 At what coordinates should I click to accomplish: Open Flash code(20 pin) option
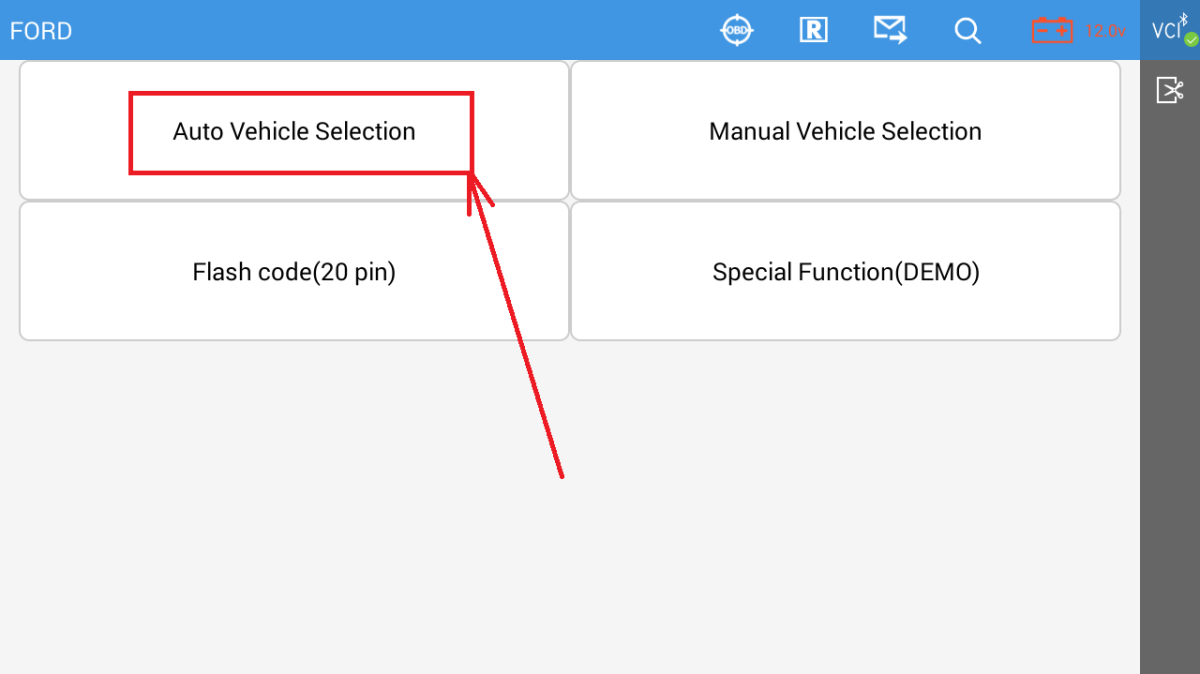coord(294,272)
